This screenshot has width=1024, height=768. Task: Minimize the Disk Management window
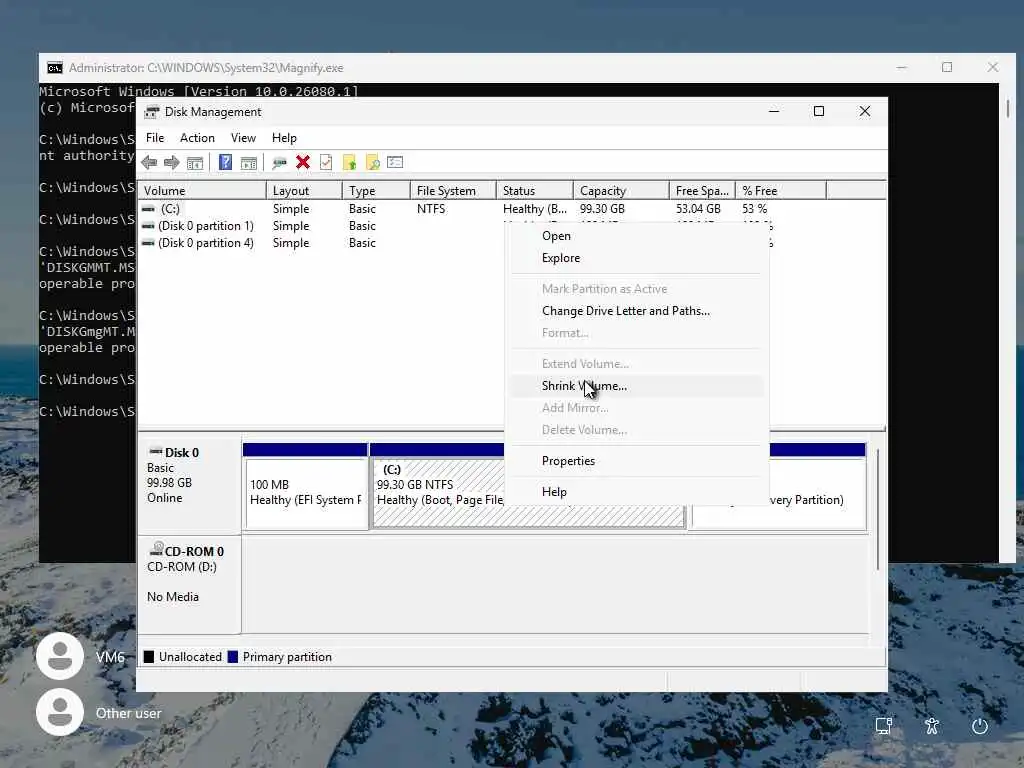point(774,112)
